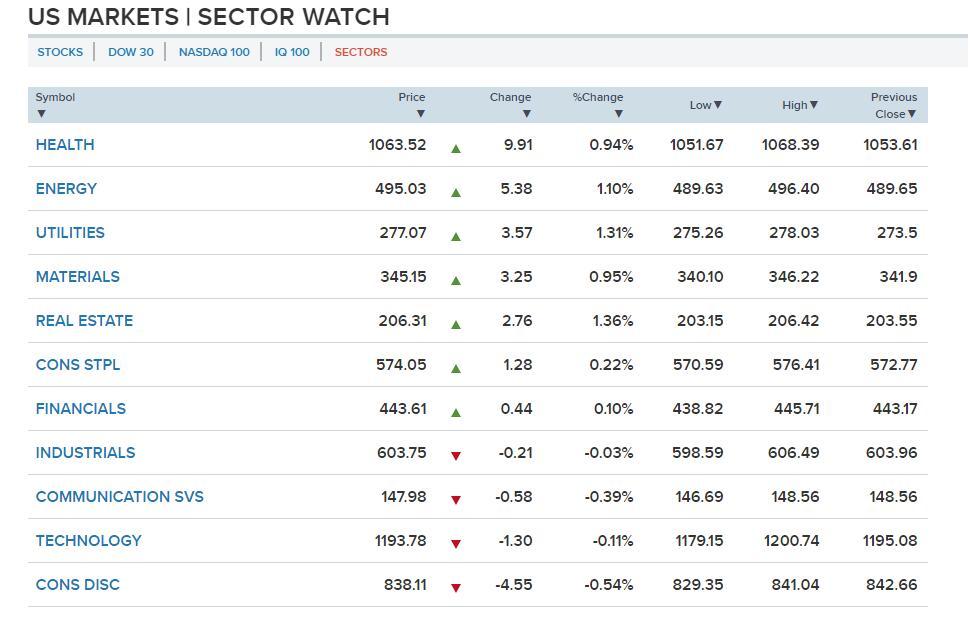Select the NASDAQ 100 tab
This screenshot has height=618, width=972.
(x=214, y=52)
